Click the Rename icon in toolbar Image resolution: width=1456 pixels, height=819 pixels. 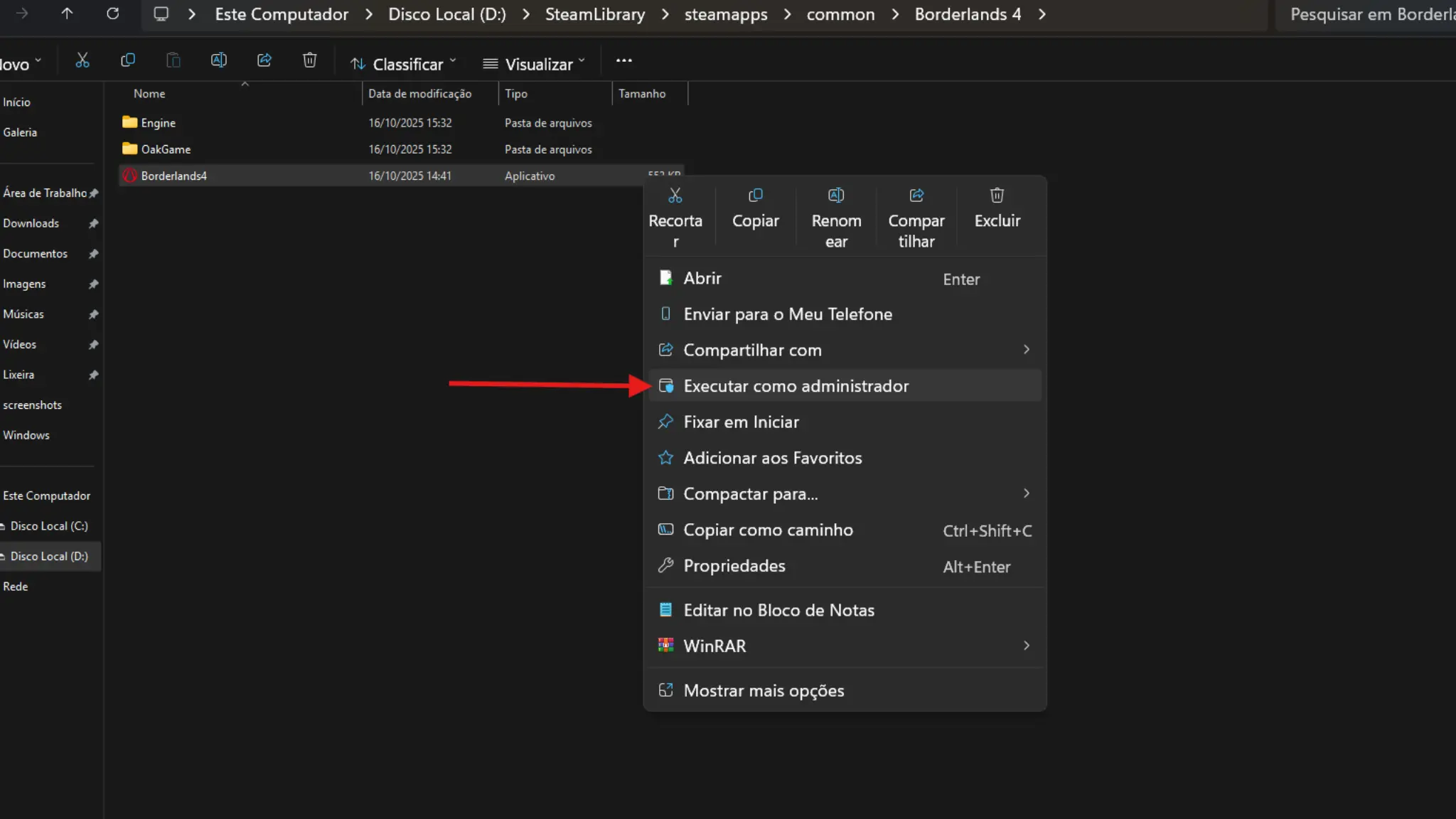[219, 60]
